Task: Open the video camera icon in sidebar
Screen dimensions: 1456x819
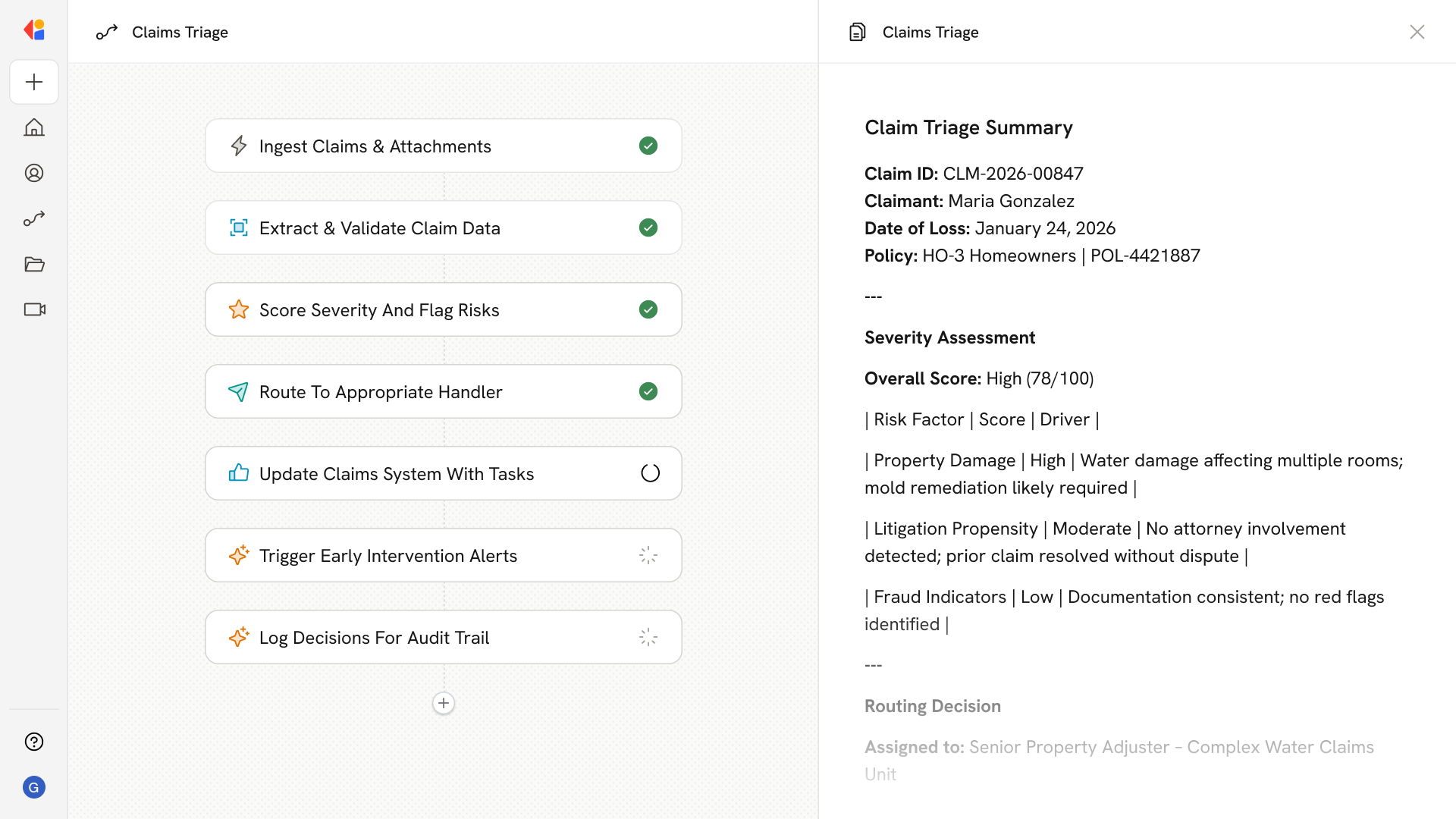Action: point(34,309)
